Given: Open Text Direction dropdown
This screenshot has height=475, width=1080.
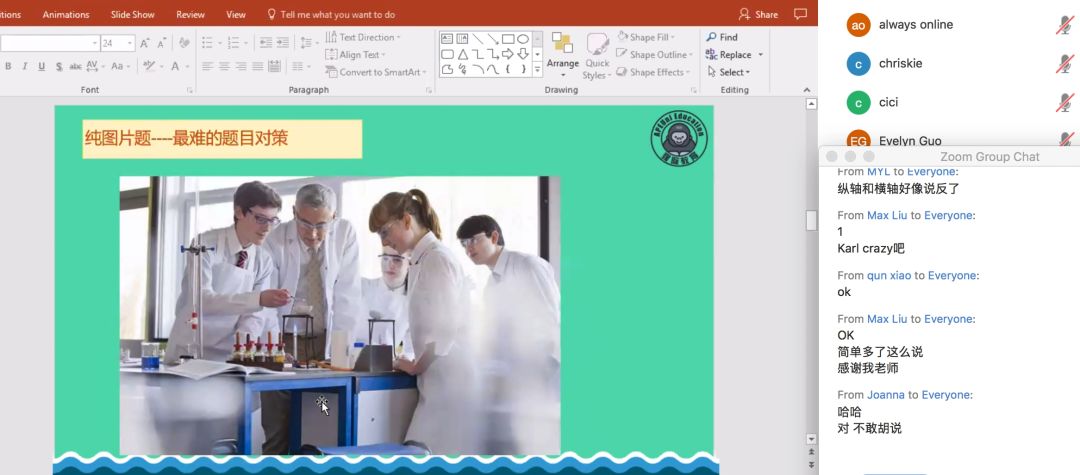Looking at the screenshot, I should 362,37.
